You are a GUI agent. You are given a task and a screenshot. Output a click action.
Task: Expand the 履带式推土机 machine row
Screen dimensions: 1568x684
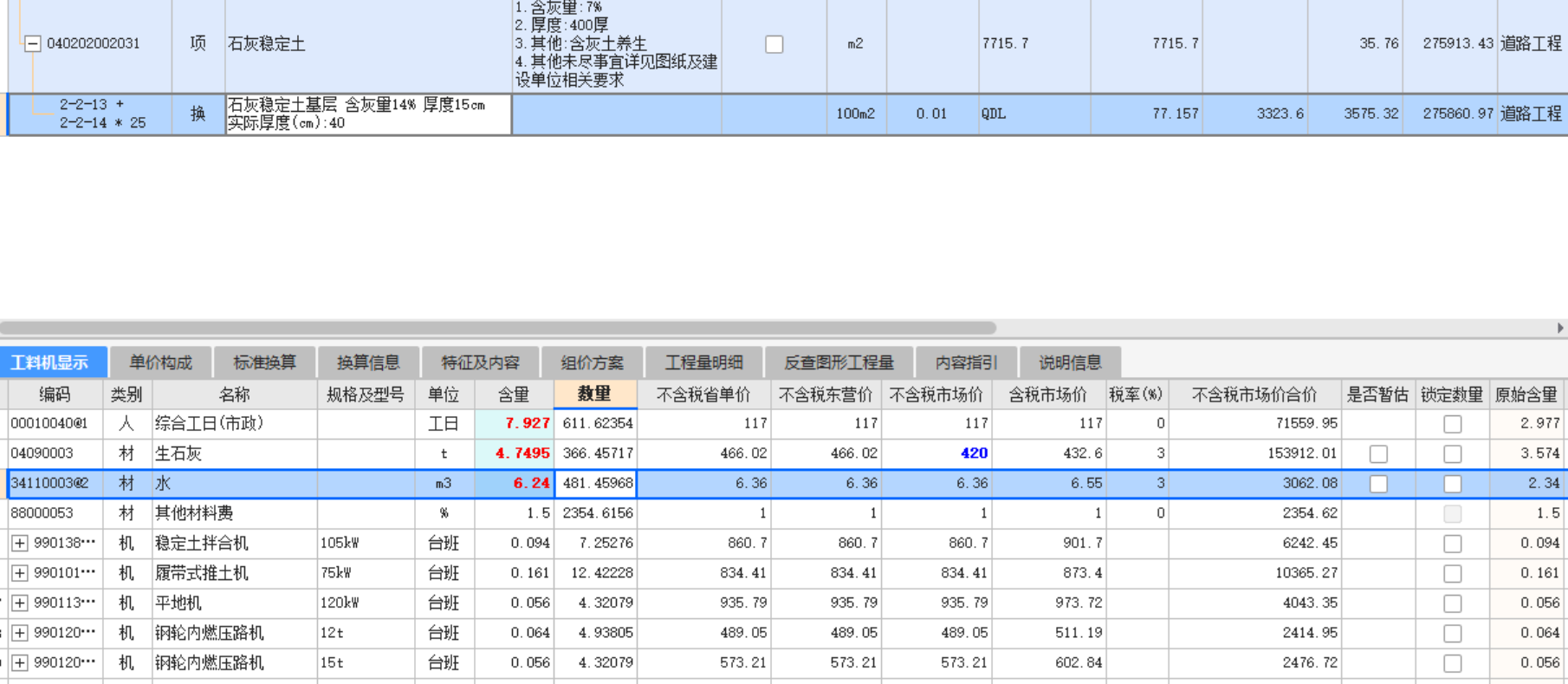tap(19, 573)
